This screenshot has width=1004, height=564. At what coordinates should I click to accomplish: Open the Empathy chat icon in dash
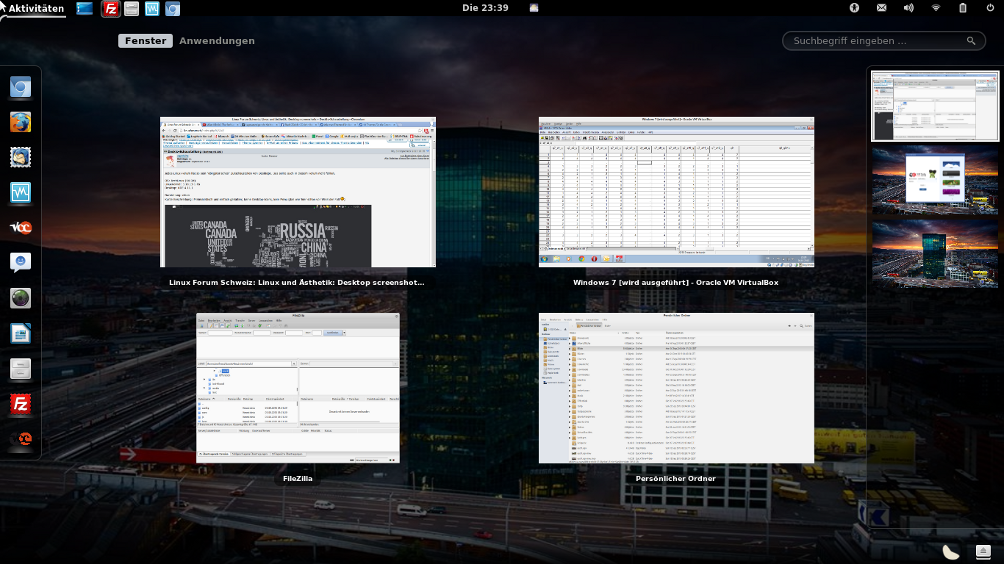[x=20, y=263]
